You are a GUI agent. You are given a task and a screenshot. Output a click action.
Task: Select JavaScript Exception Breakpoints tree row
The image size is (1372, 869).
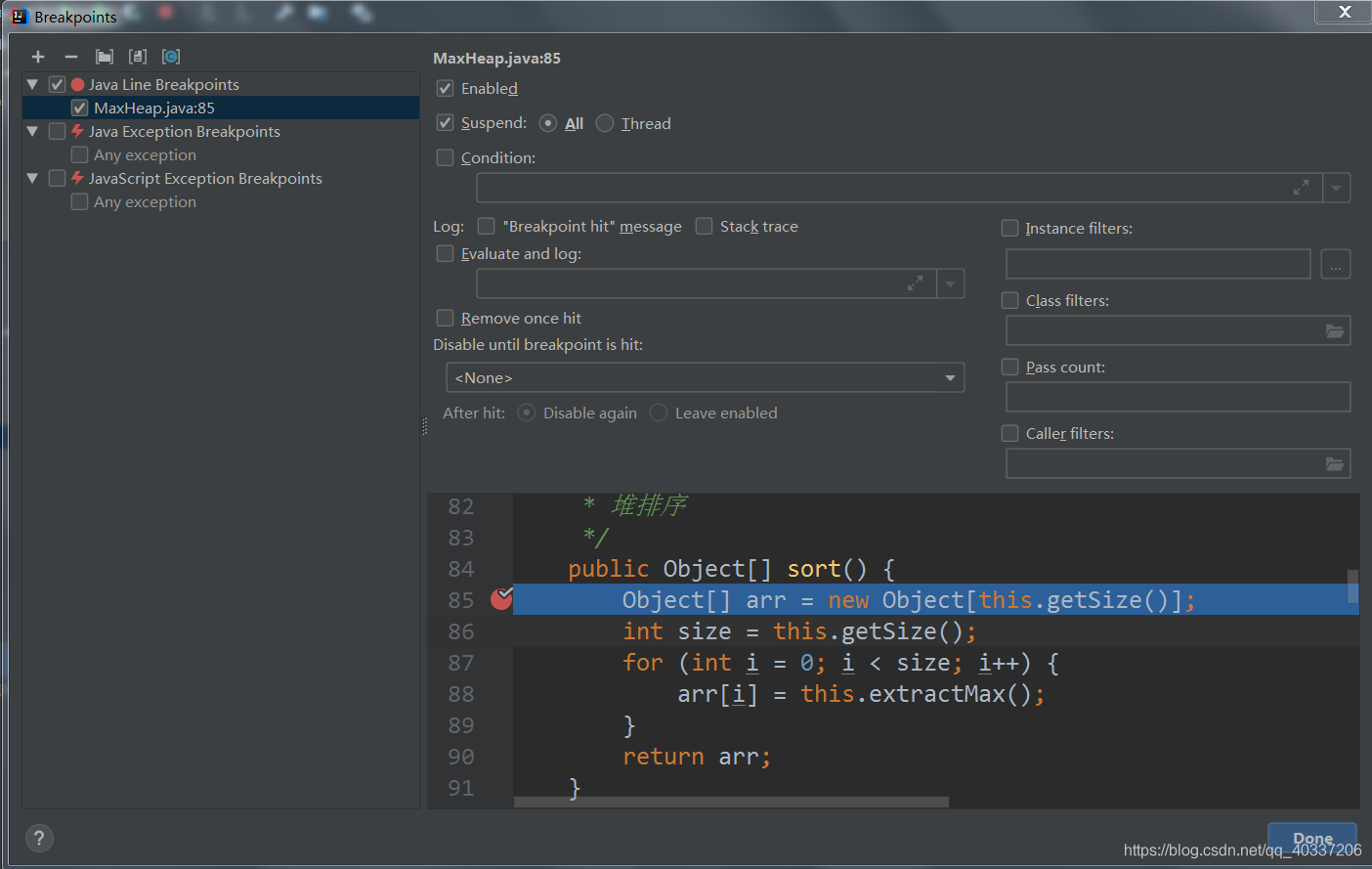(221, 178)
